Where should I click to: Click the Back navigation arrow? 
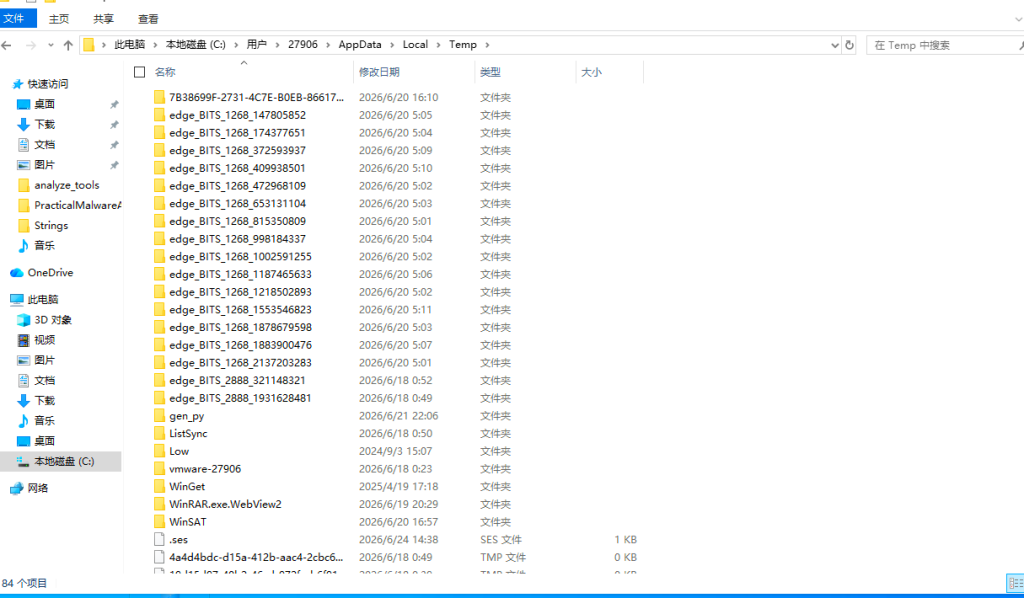(x=7, y=45)
